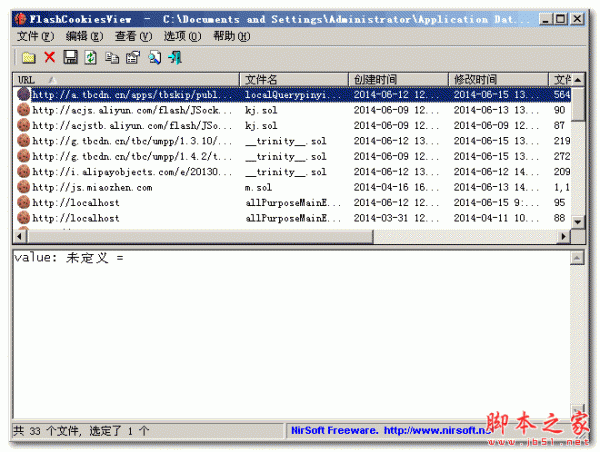Open the NirSoft Freeware website link
The width and height of the screenshot is (600, 452).
(x=391, y=431)
